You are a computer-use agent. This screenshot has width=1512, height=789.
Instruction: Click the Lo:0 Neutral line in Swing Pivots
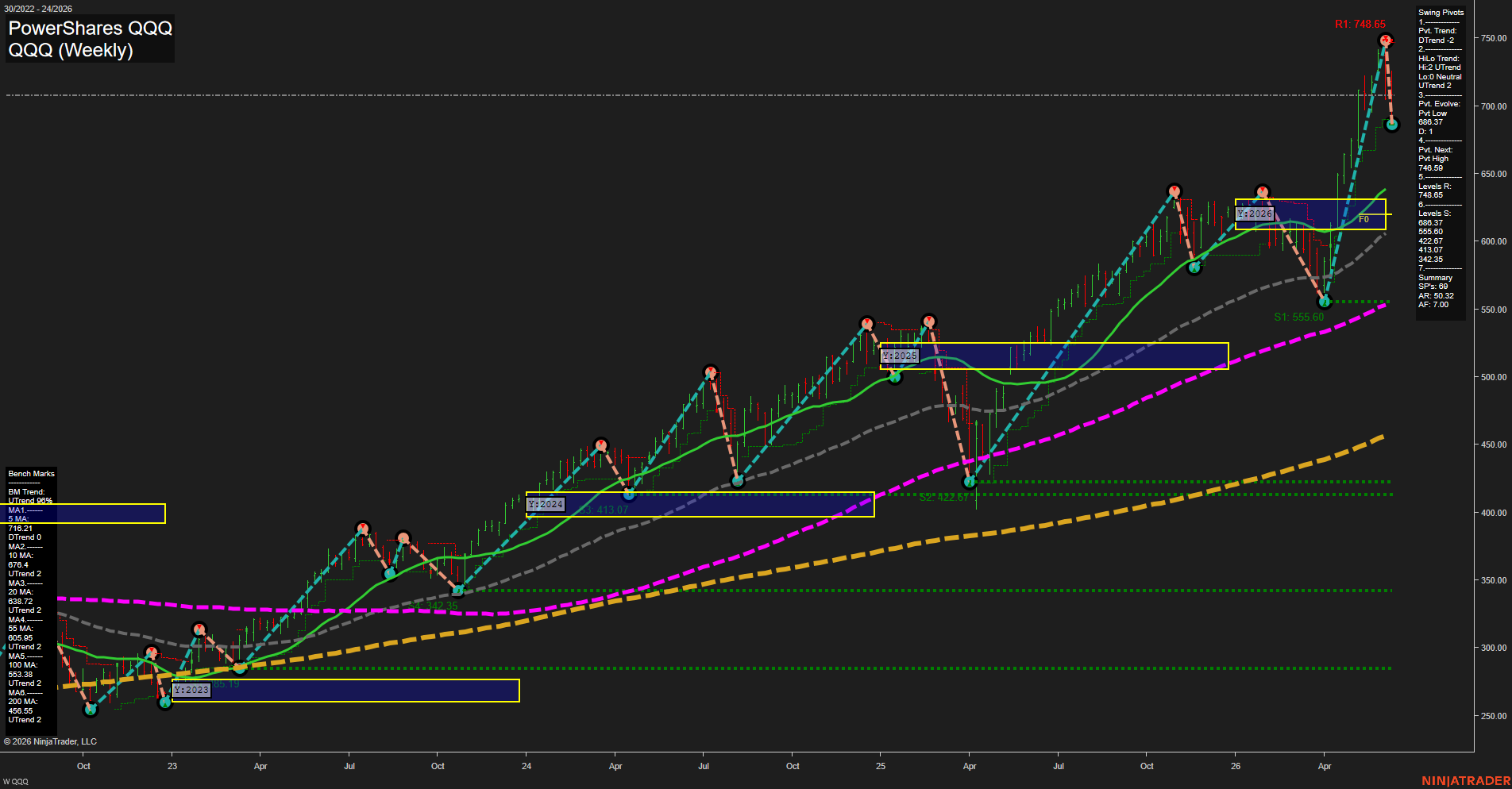(1440, 77)
